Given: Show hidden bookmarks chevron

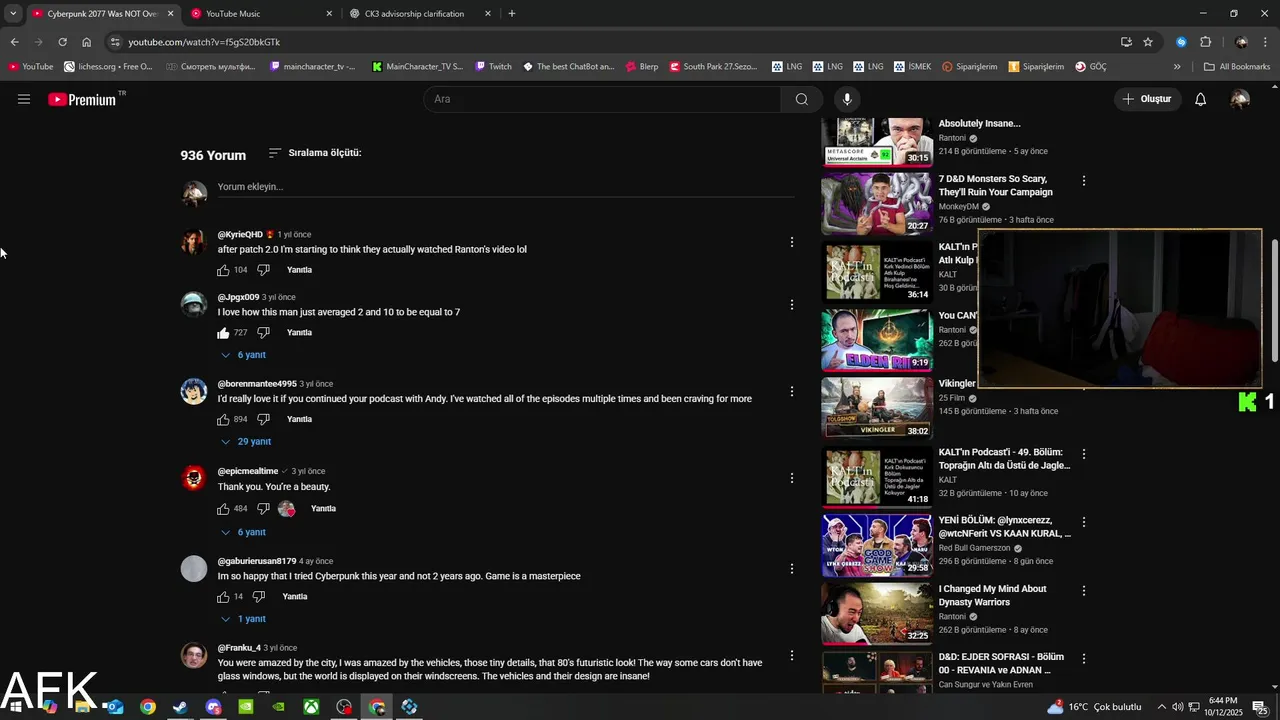Looking at the screenshot, I should point(1177,67).
